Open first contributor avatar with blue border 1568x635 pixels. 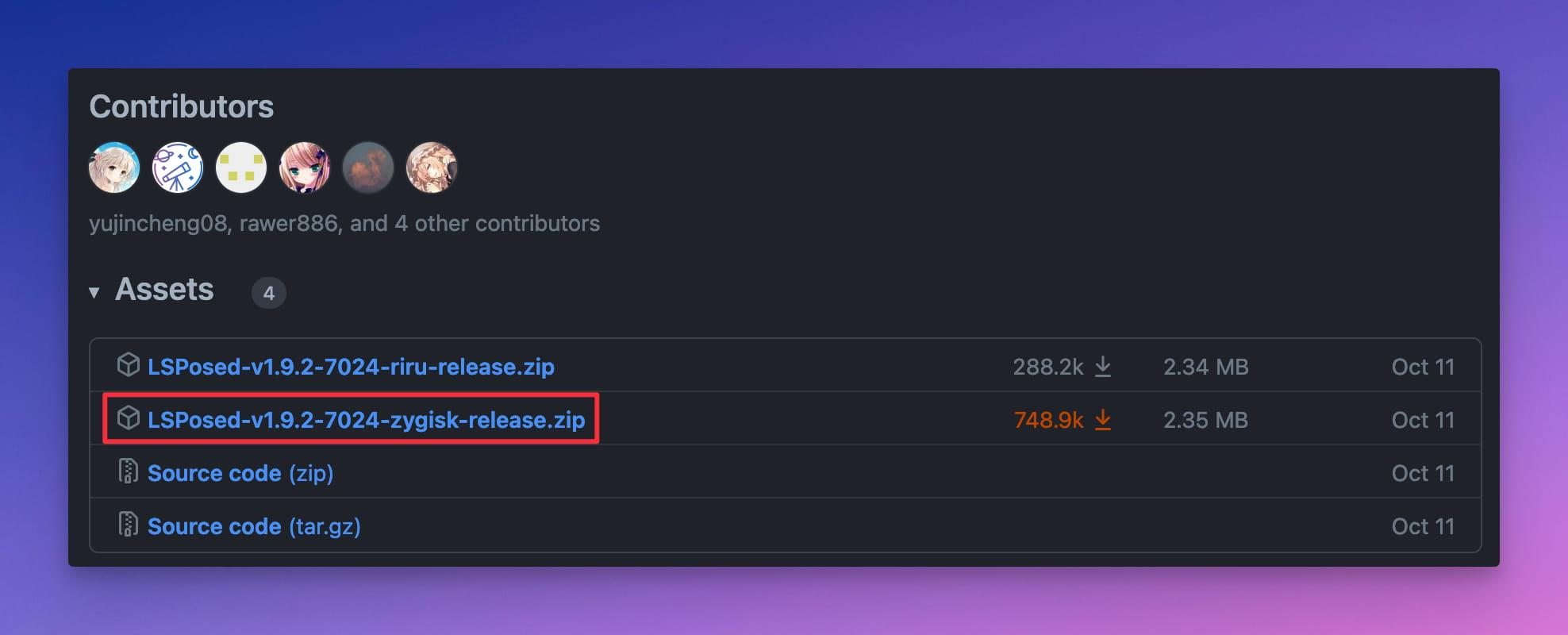[114, 167]
